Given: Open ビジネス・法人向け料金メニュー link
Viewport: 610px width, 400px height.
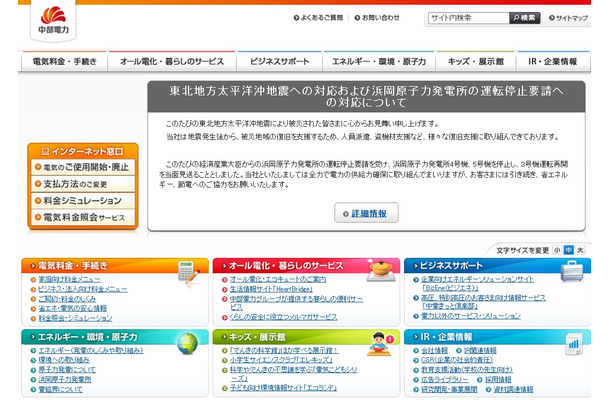Looking at the screenshot, I should tap(82, 289).
